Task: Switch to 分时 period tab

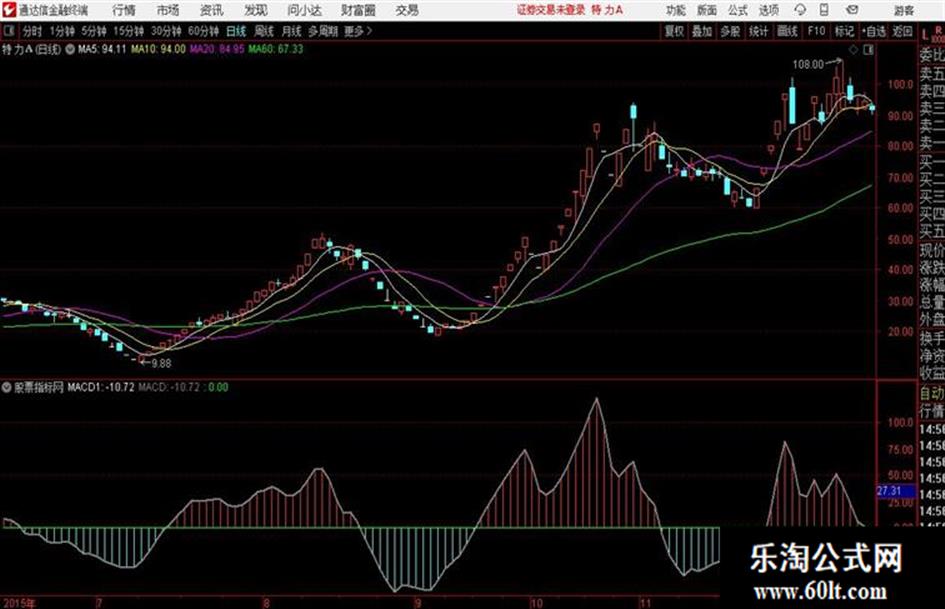Action: point(32,31)
